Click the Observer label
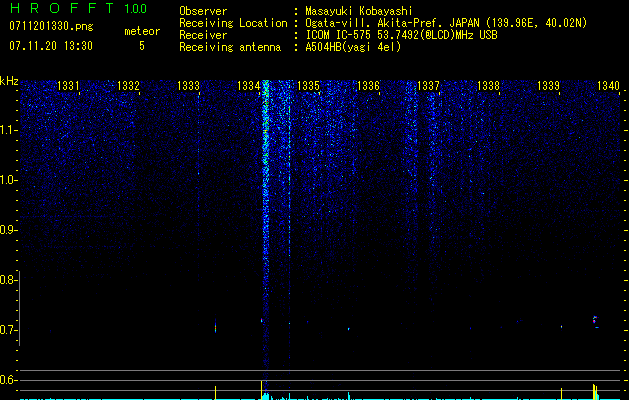 tap(203, 11)
